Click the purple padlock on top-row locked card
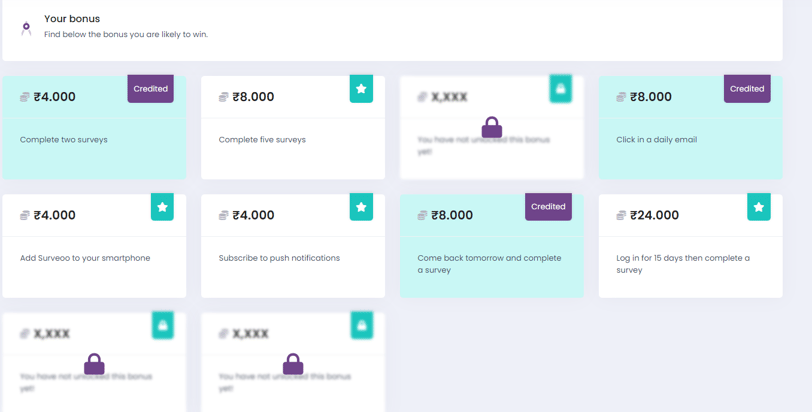The image size is (812, 412). (x=492, y=127)
